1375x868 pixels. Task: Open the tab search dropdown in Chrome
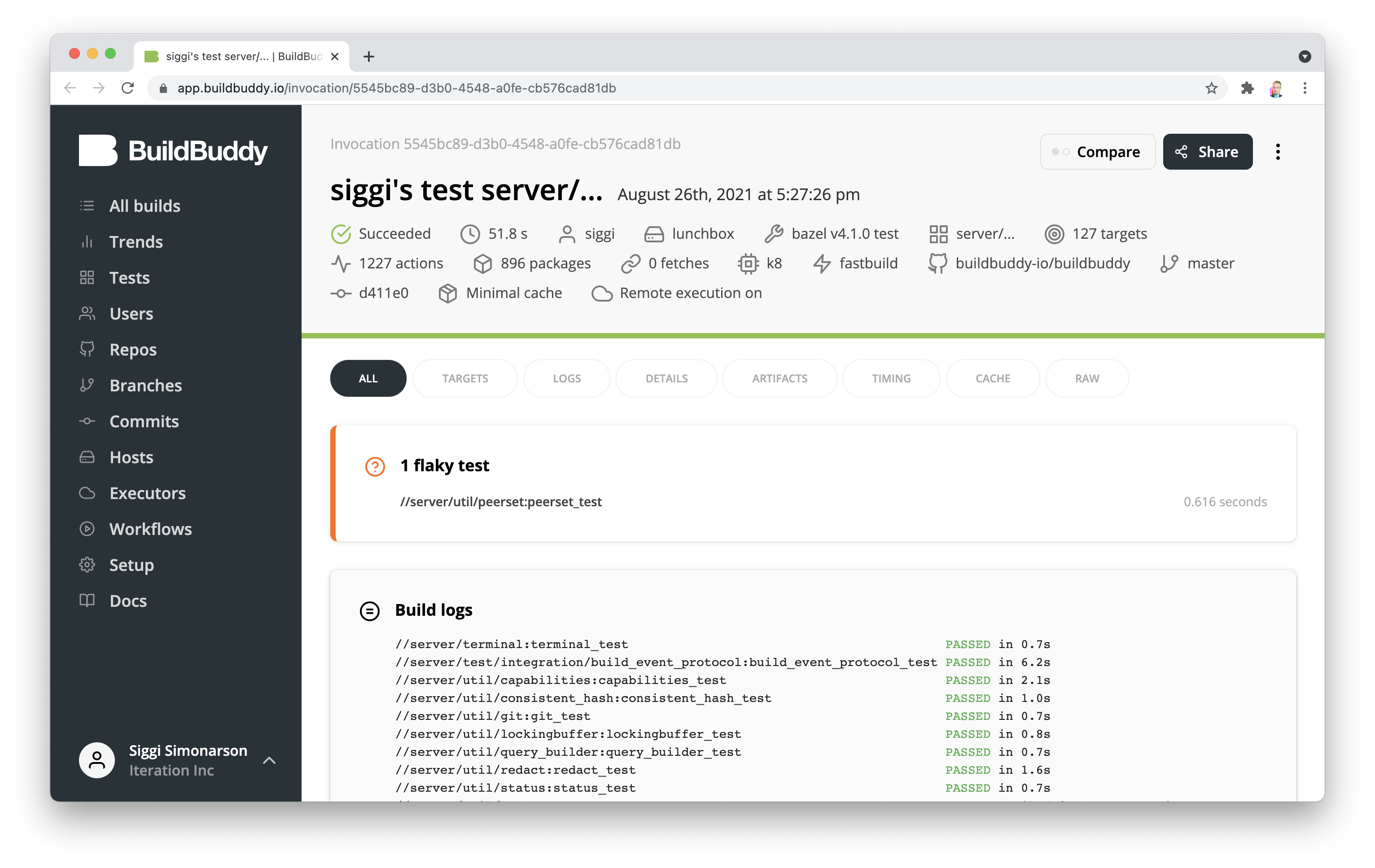point(1305,56)
